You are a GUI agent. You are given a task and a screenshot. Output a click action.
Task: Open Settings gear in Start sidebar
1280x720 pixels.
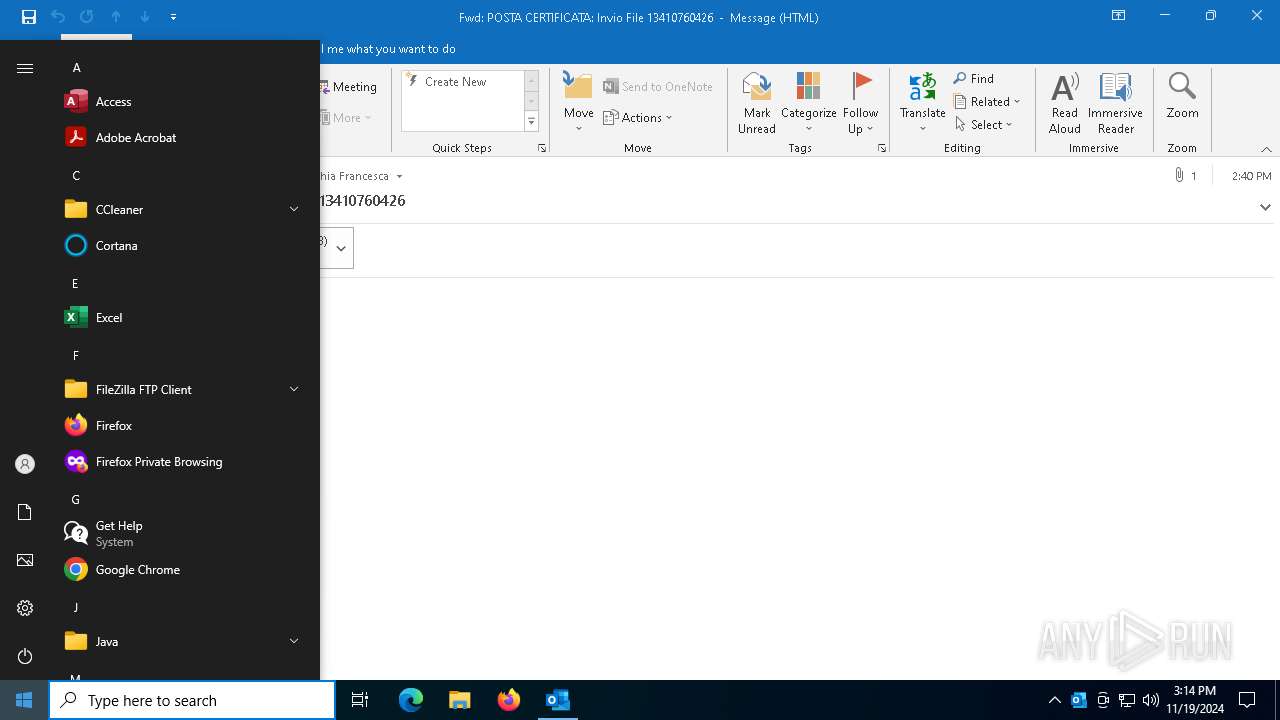tap(25, 608)
